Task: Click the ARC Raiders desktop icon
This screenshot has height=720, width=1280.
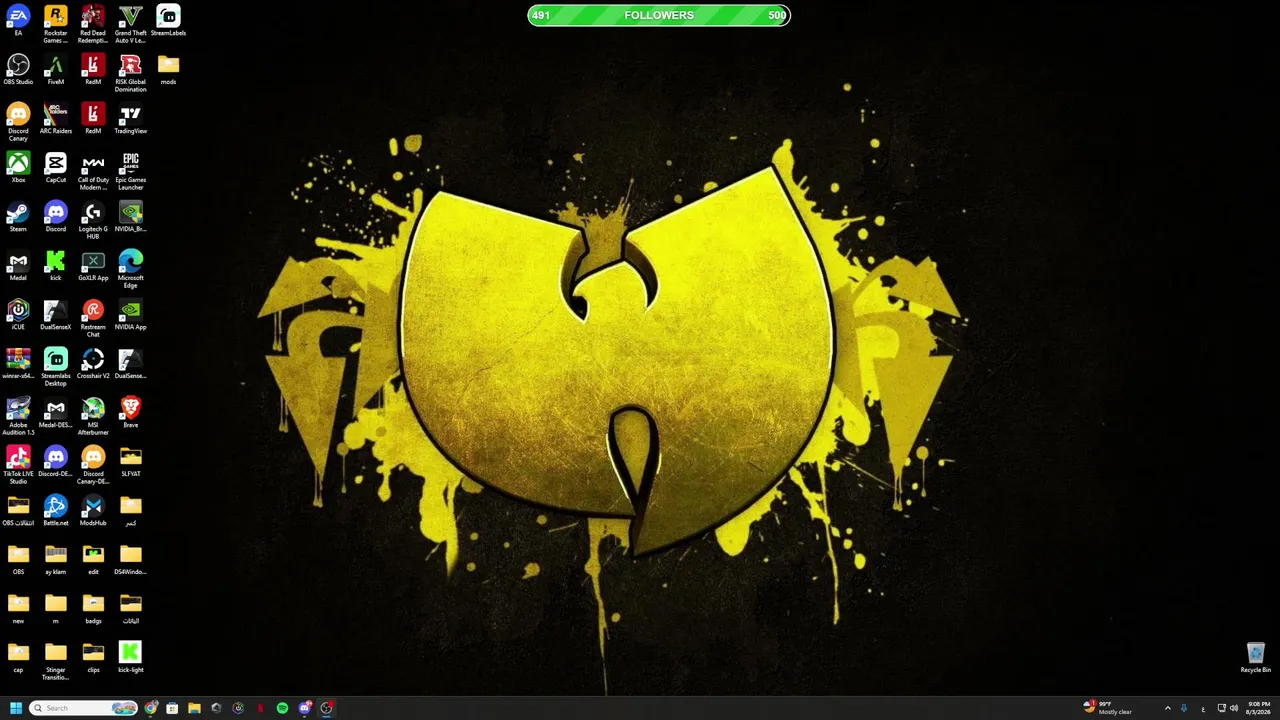Action: coord(56,119)
